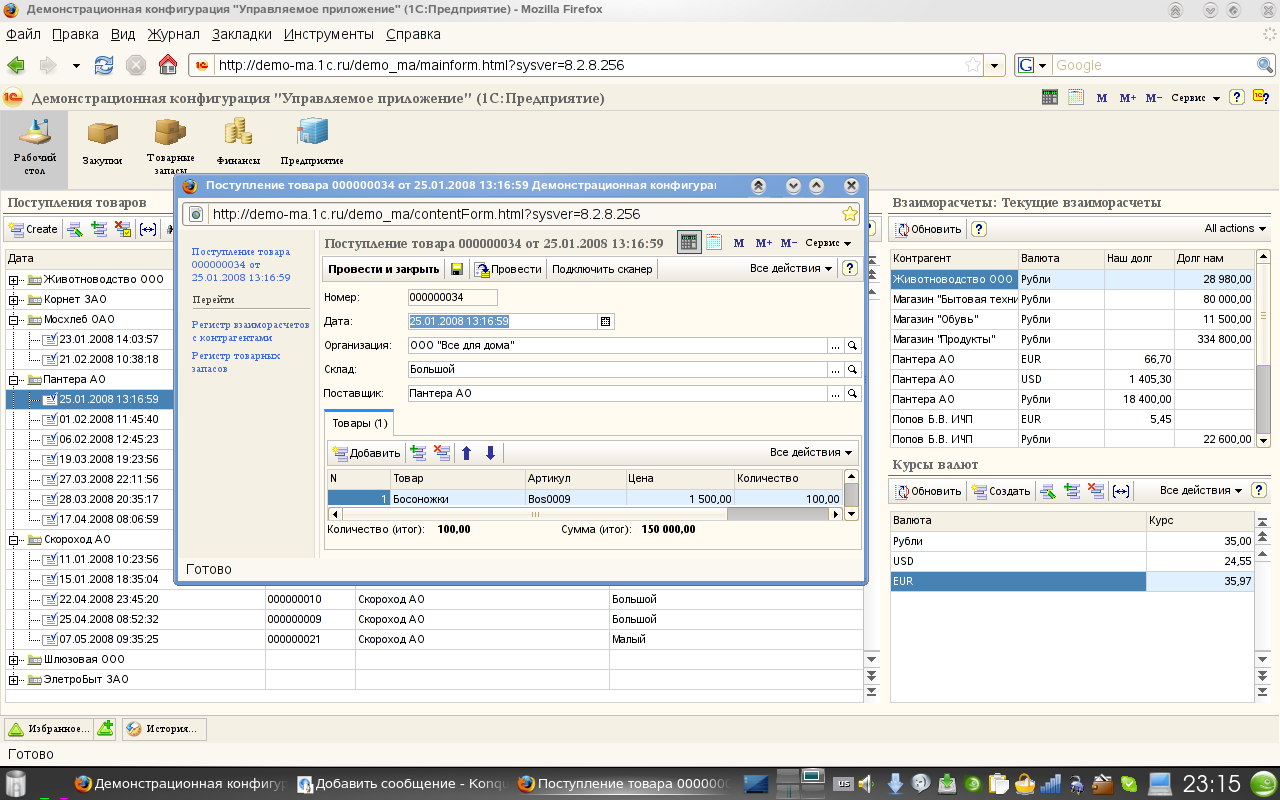
Task: Click the Дата input field
Action: click(x=503, y=321)
